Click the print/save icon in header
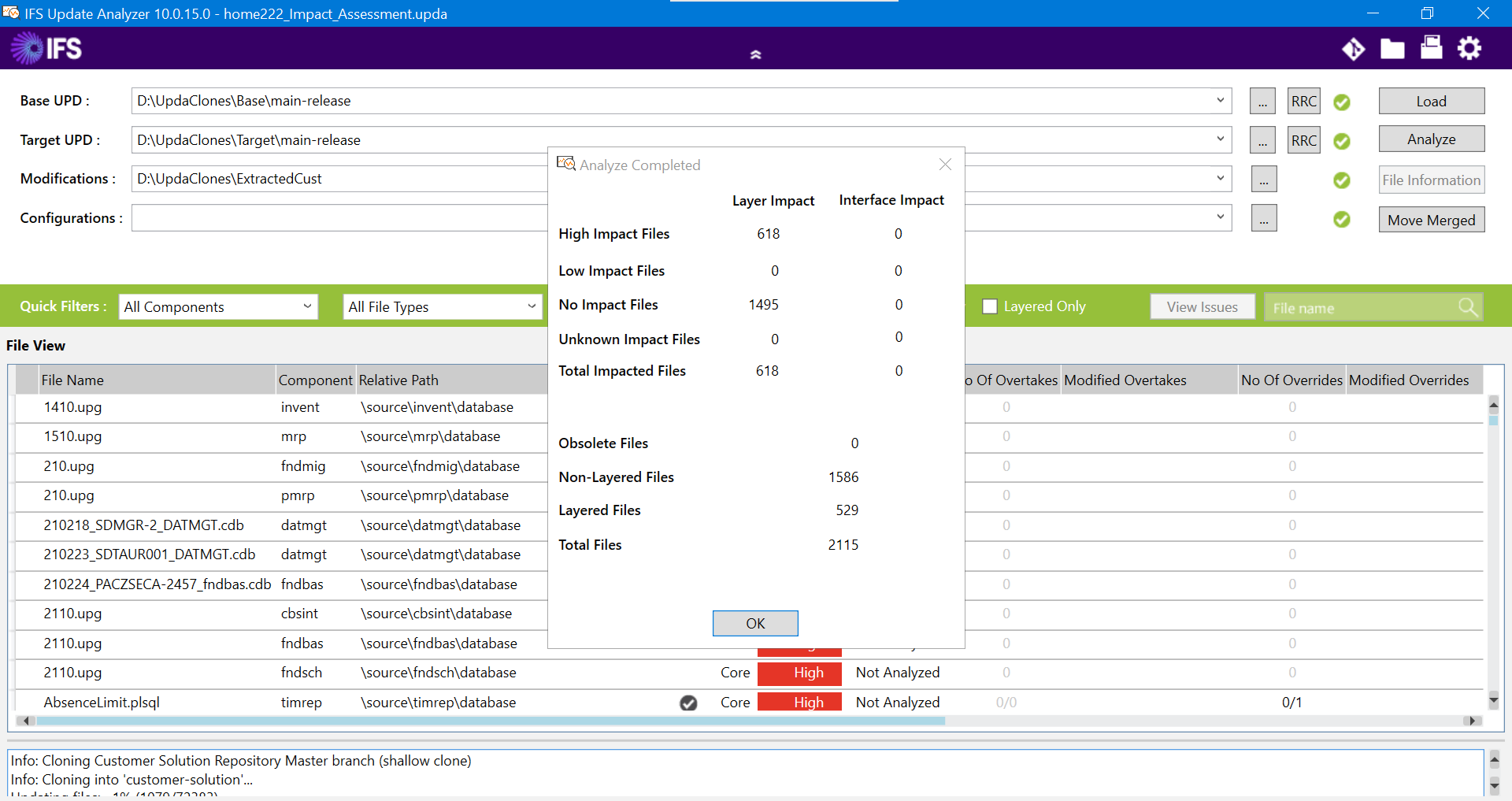The width and height of the screenshot is (1512, 801). pos(1431,48)
